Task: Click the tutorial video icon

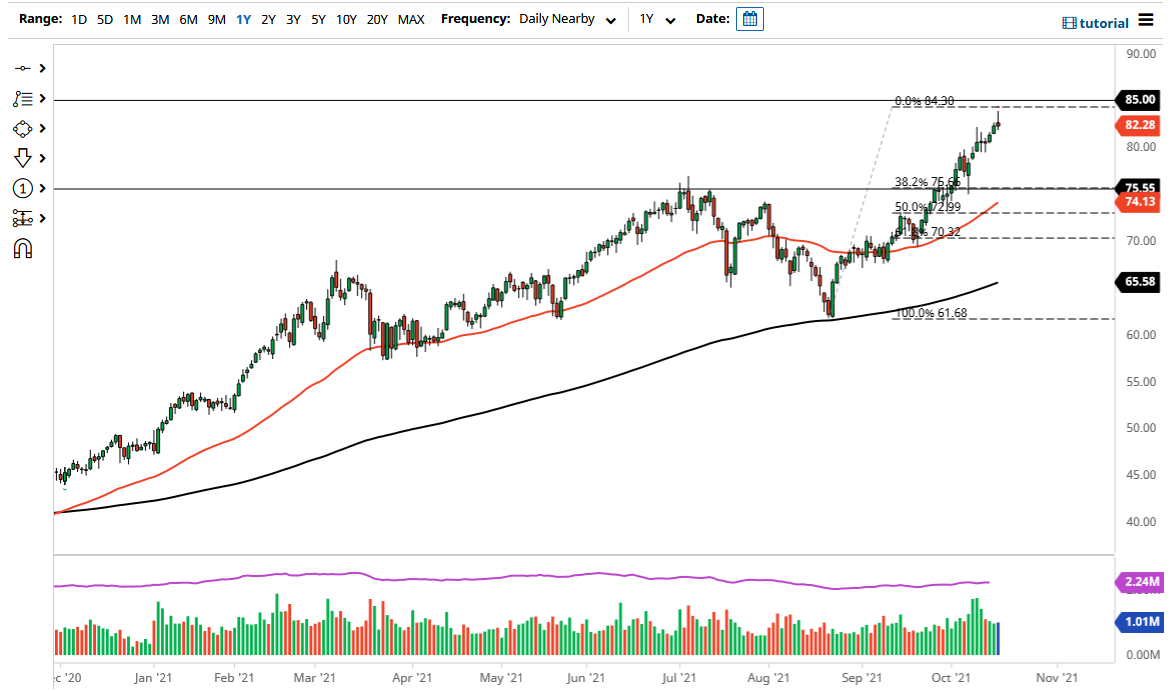Action: point(1069,23)
